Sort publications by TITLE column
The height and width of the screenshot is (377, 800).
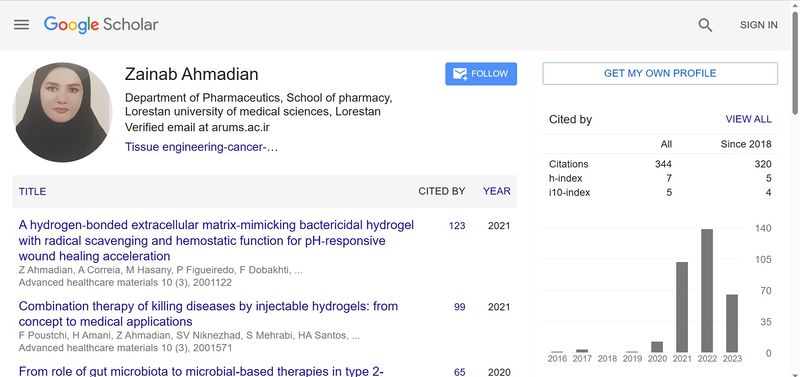[32, 191]
